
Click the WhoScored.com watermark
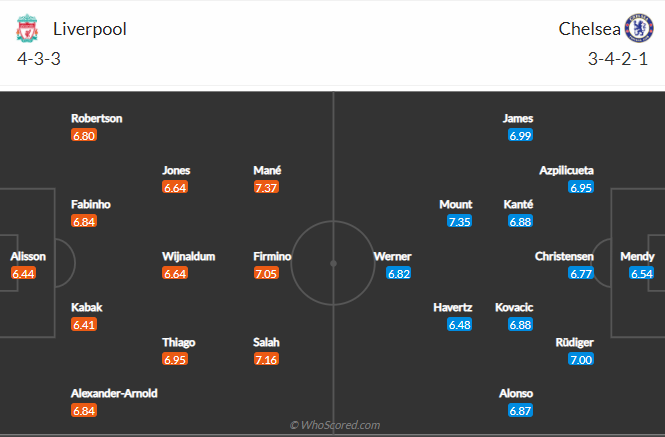click(334, 425)
